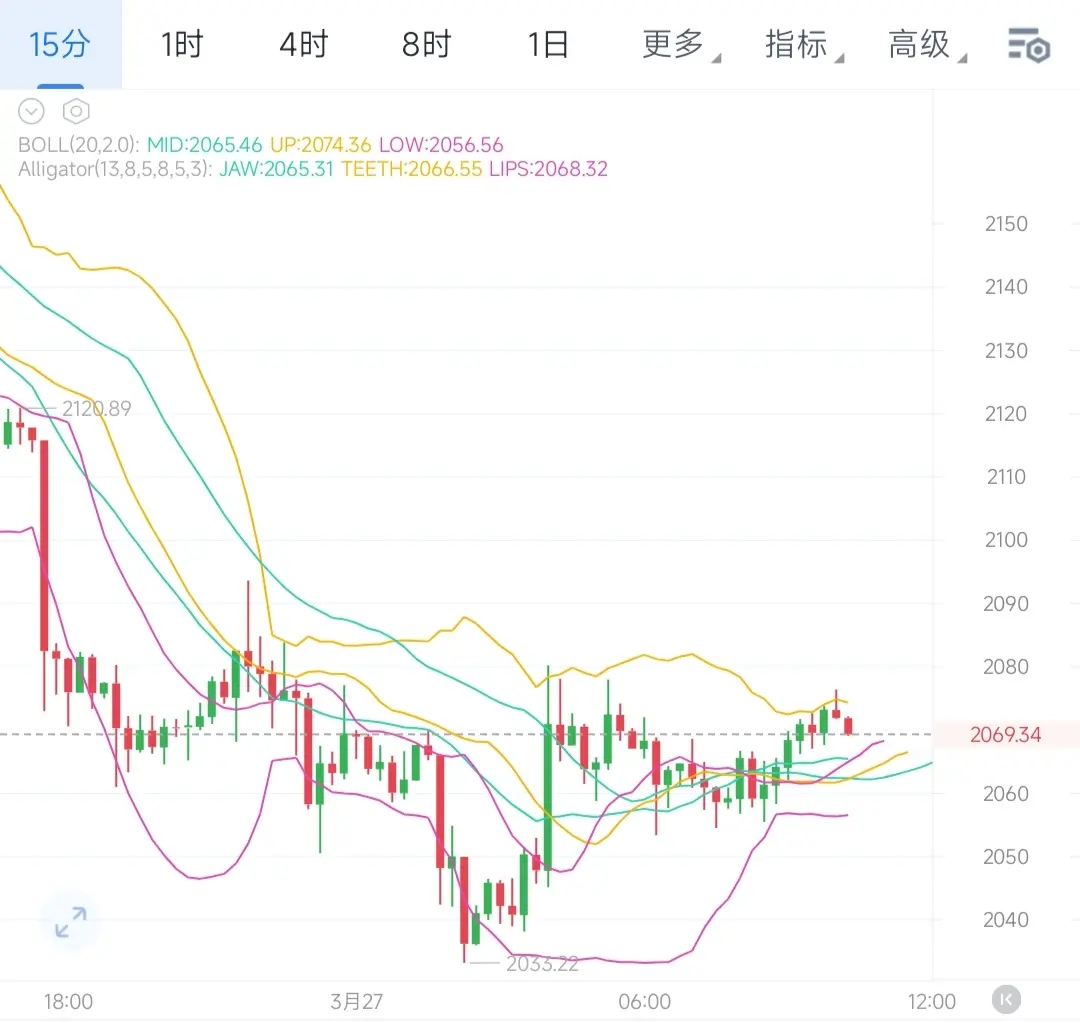Click the 2040 price axis label
Image resolution: width=1080 pixels, height=1023 pixels.
[x=1006, y=920]
